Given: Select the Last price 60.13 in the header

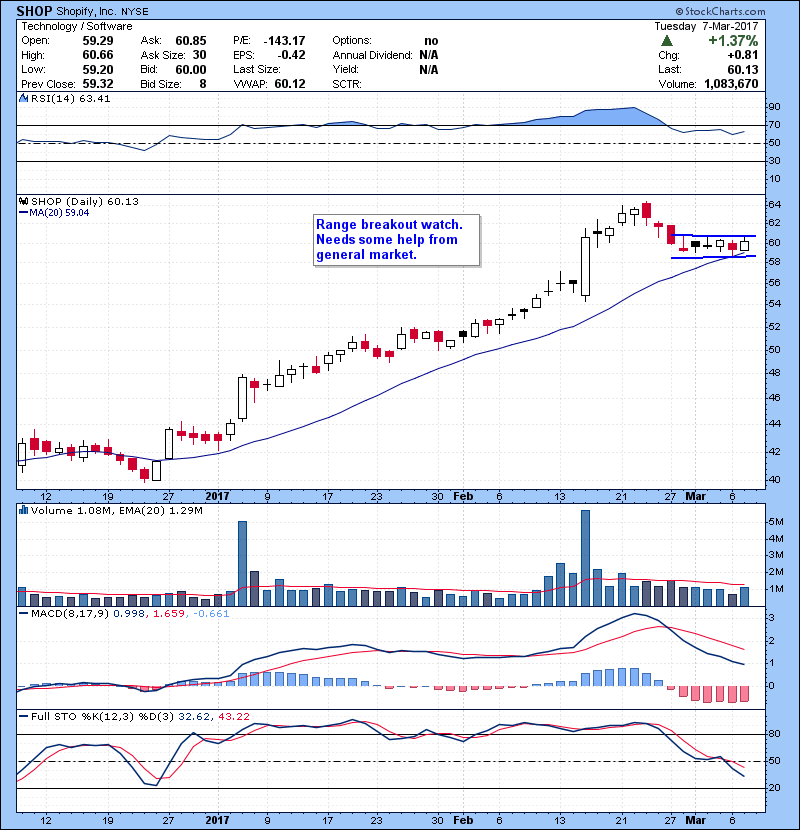Looking at the screenshot, I should coord(743,69).
